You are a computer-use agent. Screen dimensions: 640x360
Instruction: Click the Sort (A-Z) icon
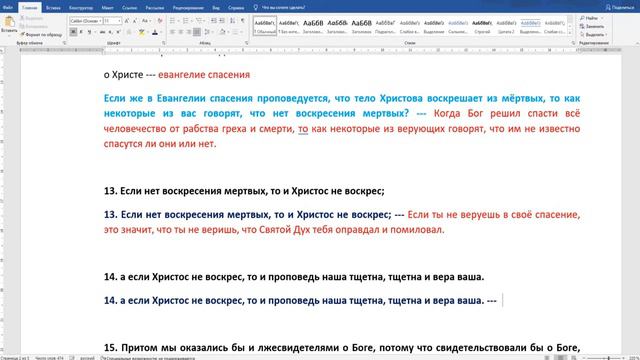[x=233, y=20]
